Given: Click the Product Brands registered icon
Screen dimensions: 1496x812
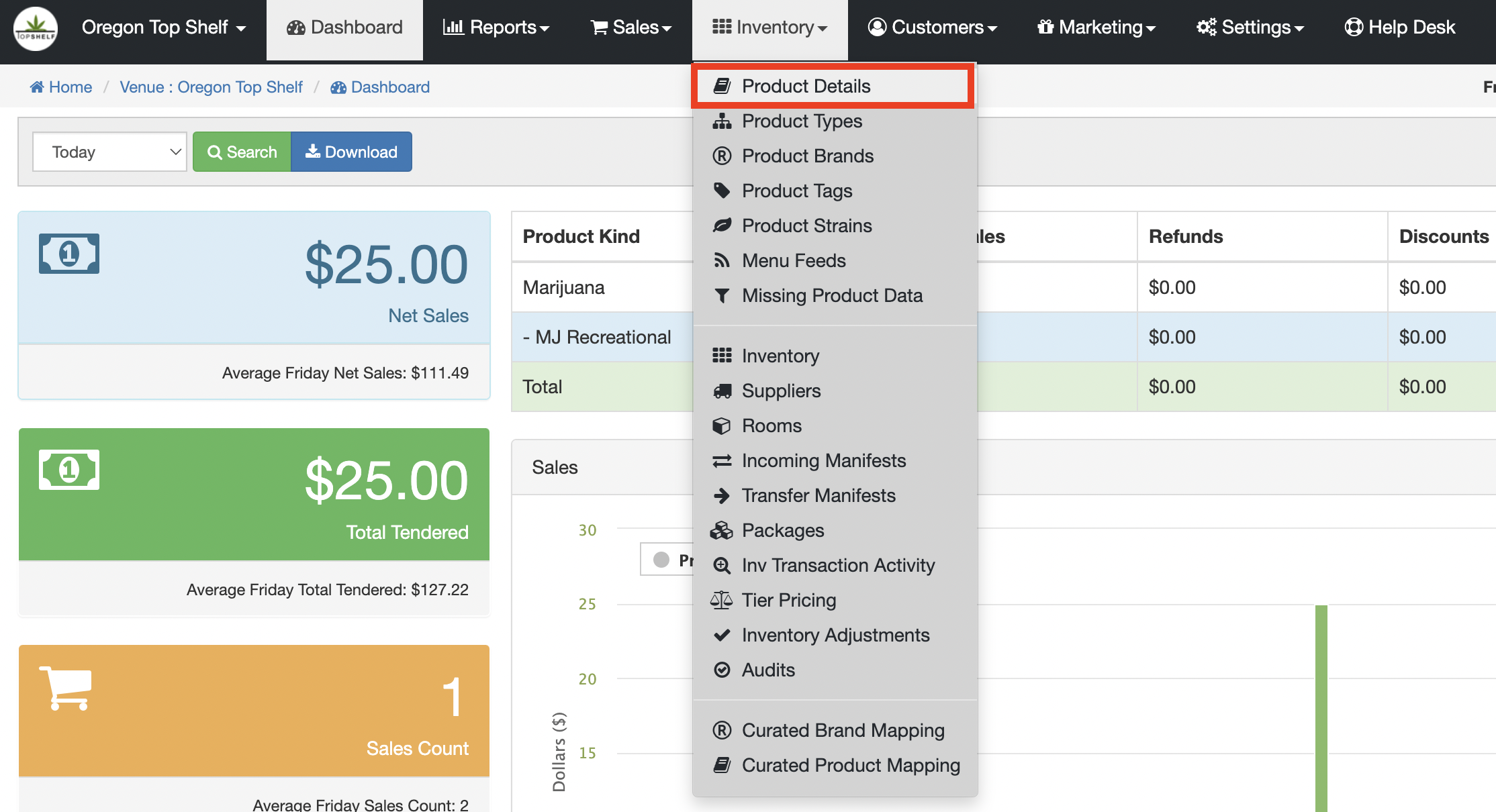Looking at the screenshot, I should (x=722, y=156).
